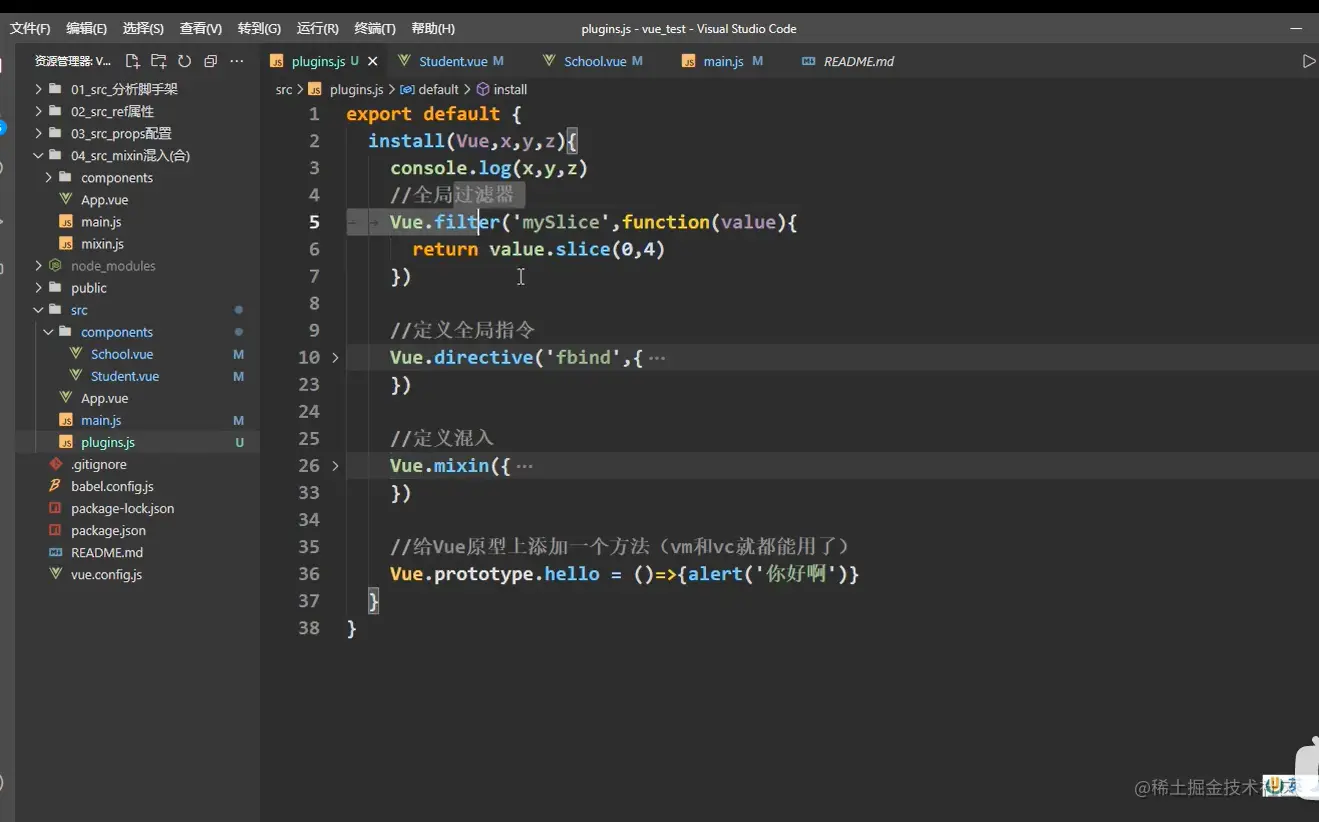
Task: Unfold the Vue.mixin block at line 26
Action: [335, 466]
